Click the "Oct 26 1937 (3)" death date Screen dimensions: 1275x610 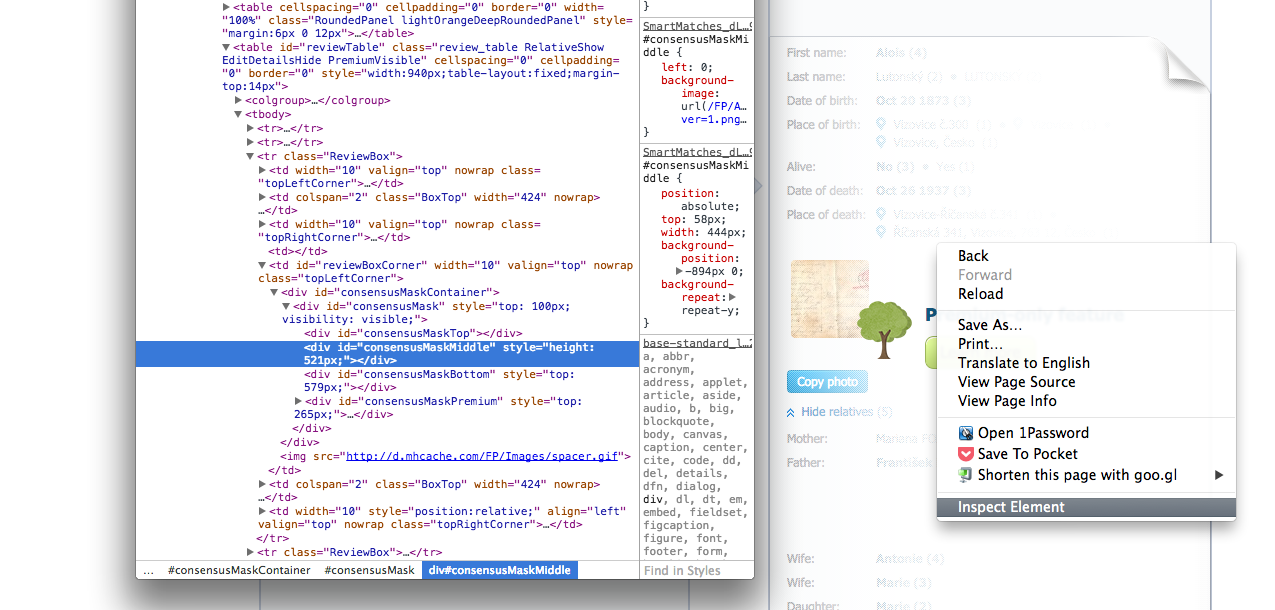[923, 191]
